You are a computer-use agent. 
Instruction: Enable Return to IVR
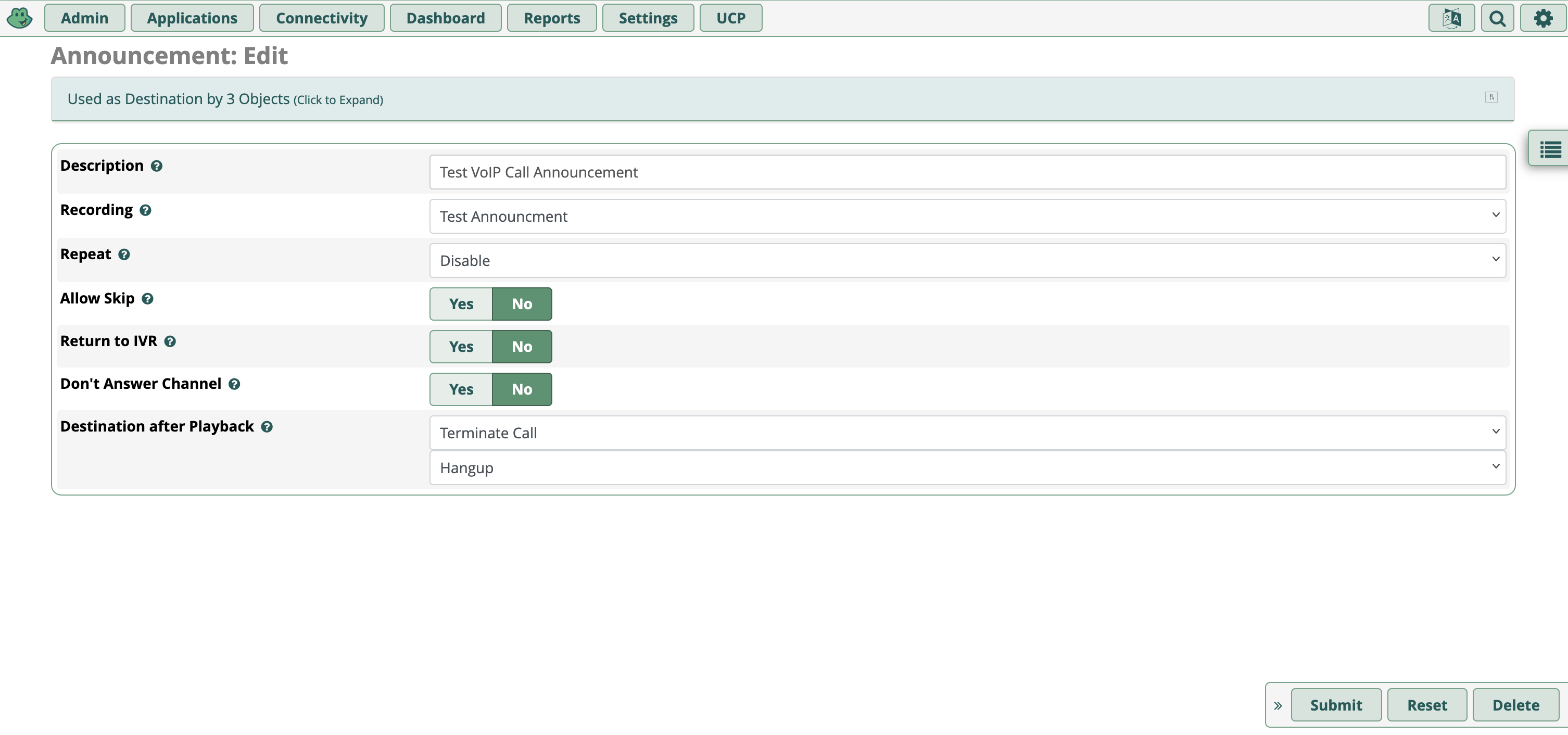coord(460,346)
